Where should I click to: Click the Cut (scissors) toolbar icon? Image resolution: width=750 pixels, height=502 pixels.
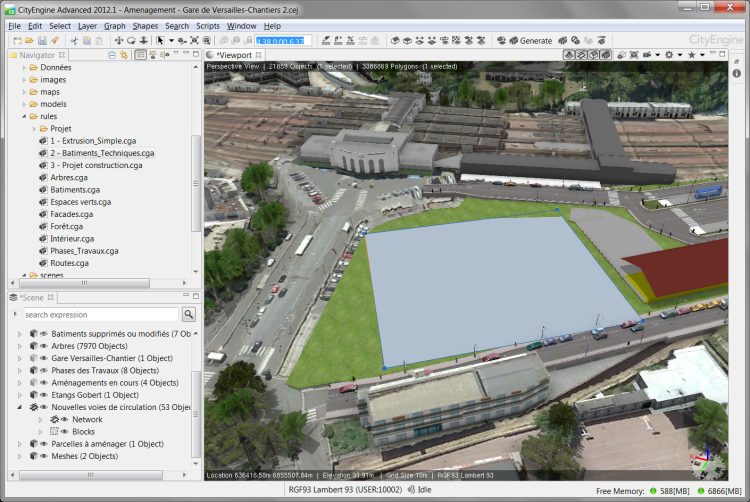point(74,41)
